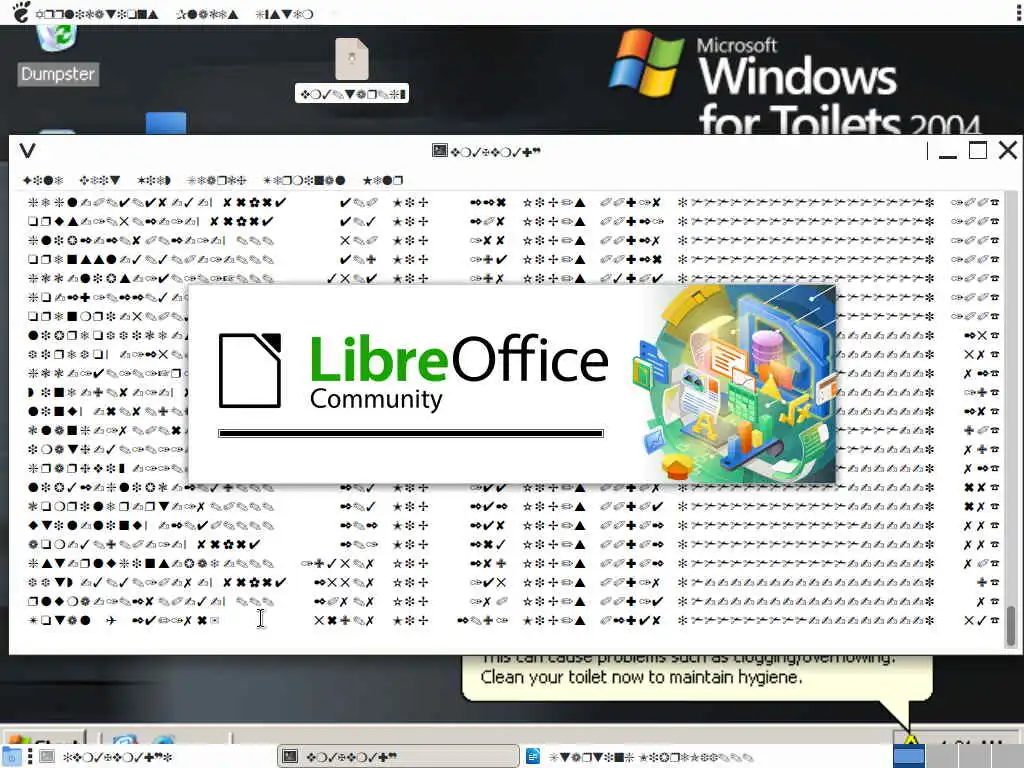Screen dimensions: 1024x768
Task: Click the terminal's vertical scrollbar thumb
Action: pyautogui.click(x=1011, y=625)
